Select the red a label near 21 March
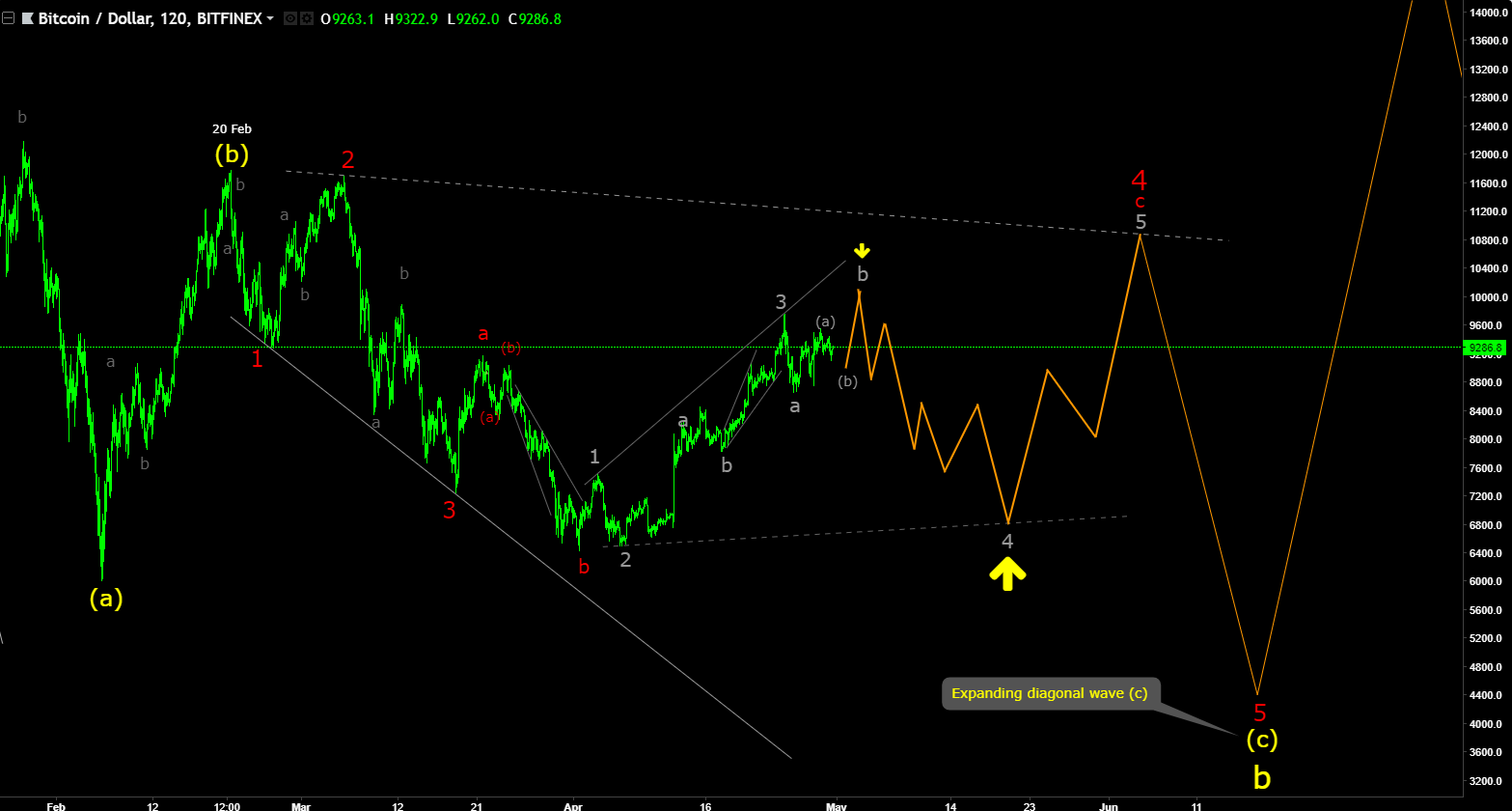 point(483,334)
